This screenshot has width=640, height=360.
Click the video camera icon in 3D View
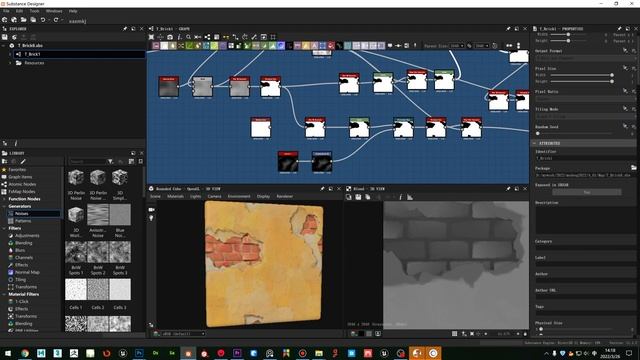[151, 209]
